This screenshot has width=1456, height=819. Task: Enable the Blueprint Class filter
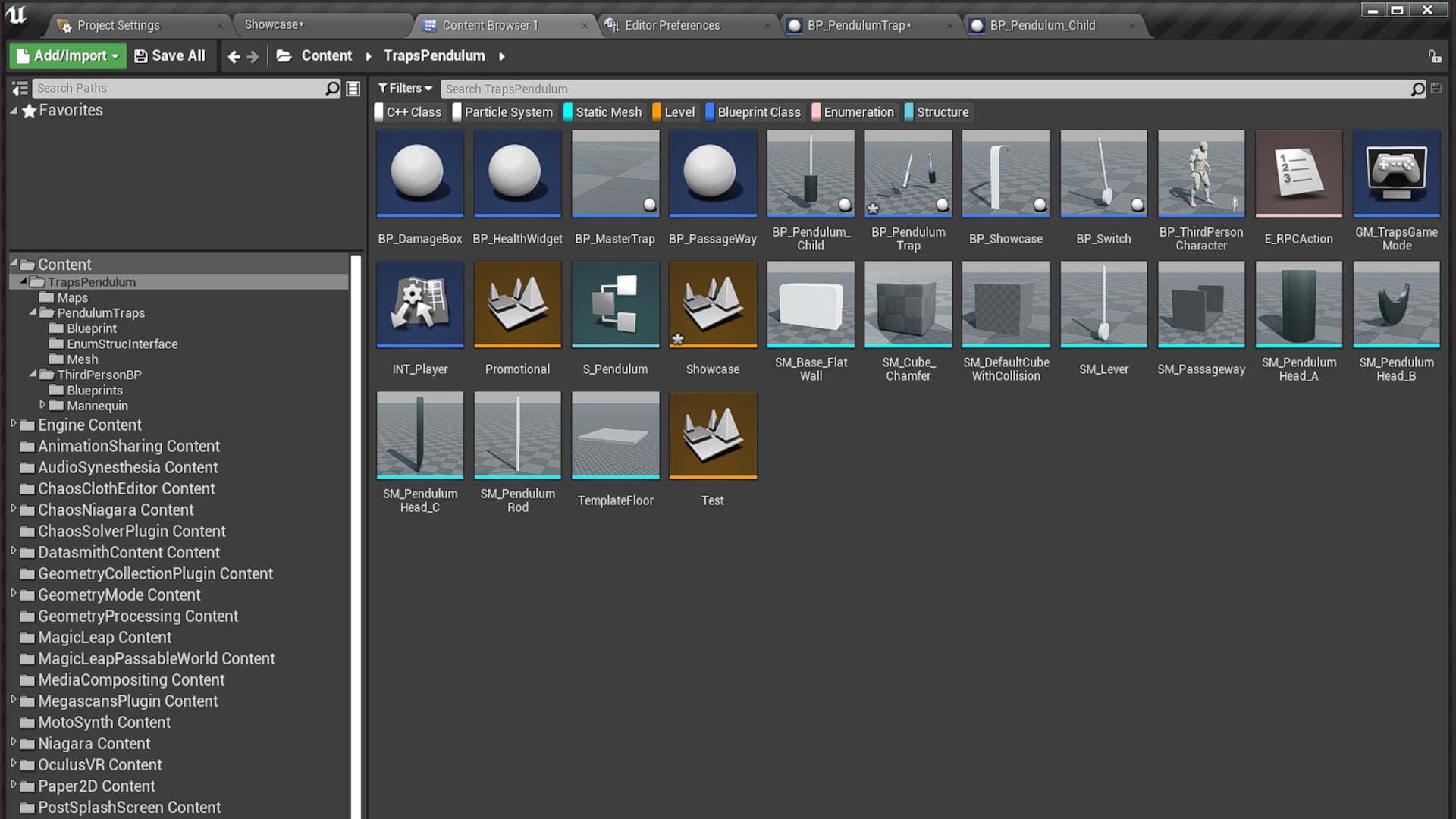pyautogui.click(x=752, y=112)
